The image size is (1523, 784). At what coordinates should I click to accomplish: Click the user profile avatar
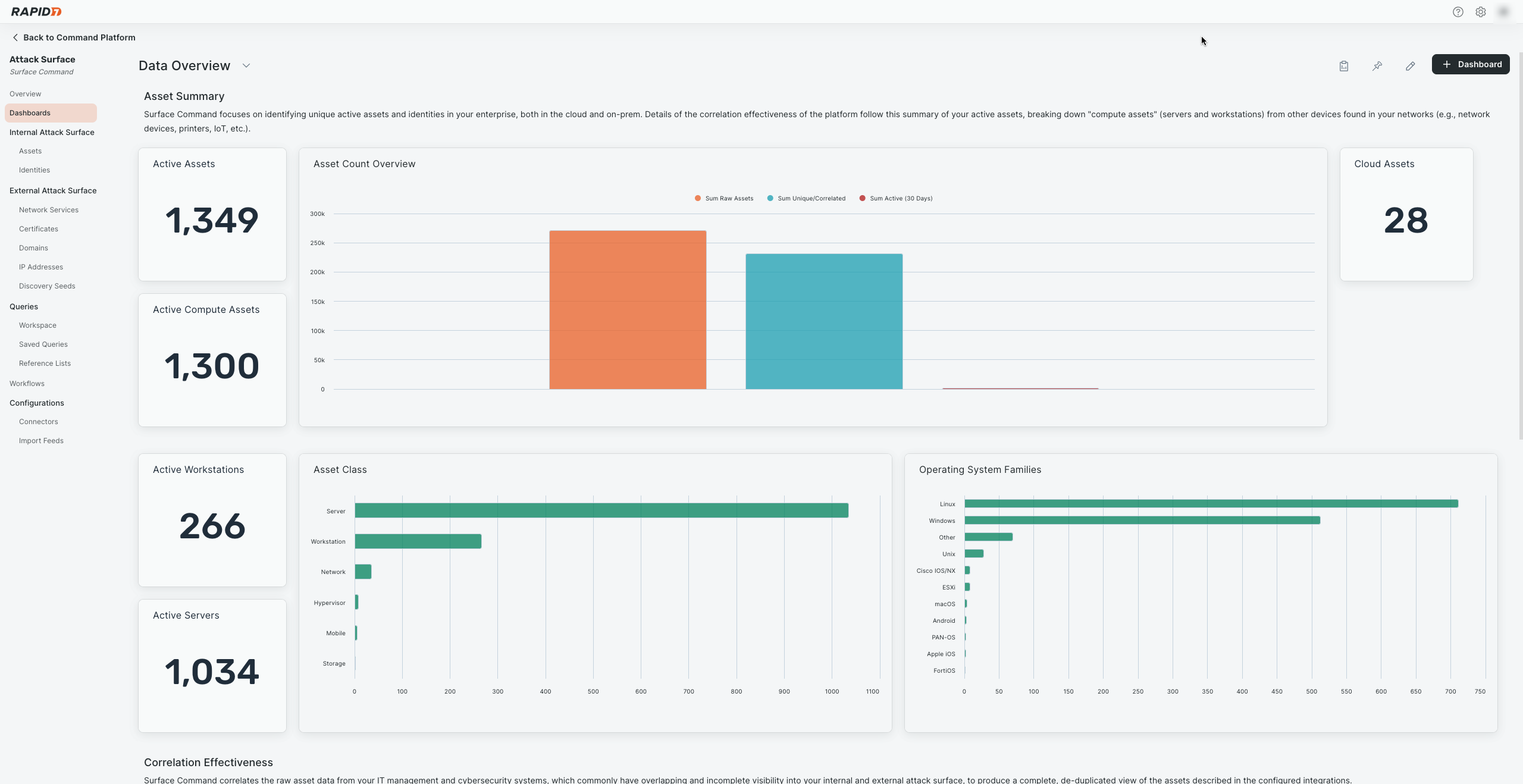click(x=1503, y=12)
